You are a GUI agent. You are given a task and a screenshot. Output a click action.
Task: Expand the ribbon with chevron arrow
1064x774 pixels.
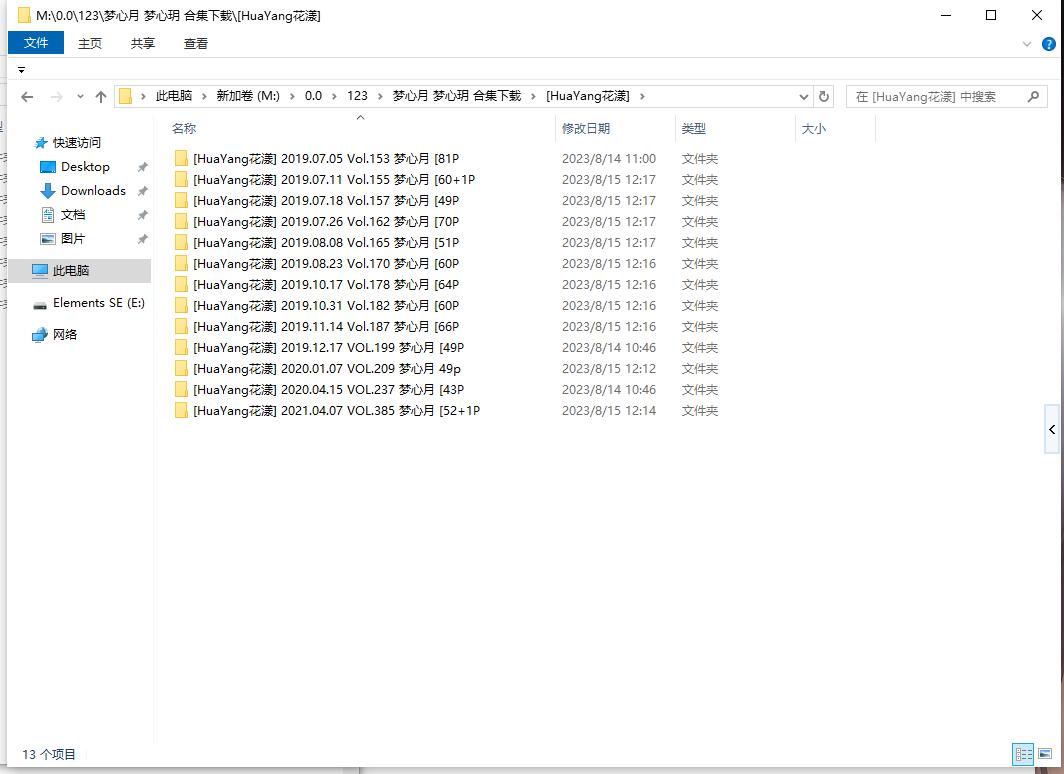pyautogui.click(x=1027, y=44)
